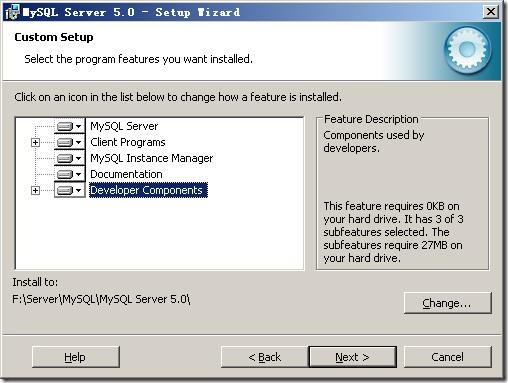The image size is (508, 383).
Task: Click the 'Components used by developers.' description
Action: coord(374,141)
